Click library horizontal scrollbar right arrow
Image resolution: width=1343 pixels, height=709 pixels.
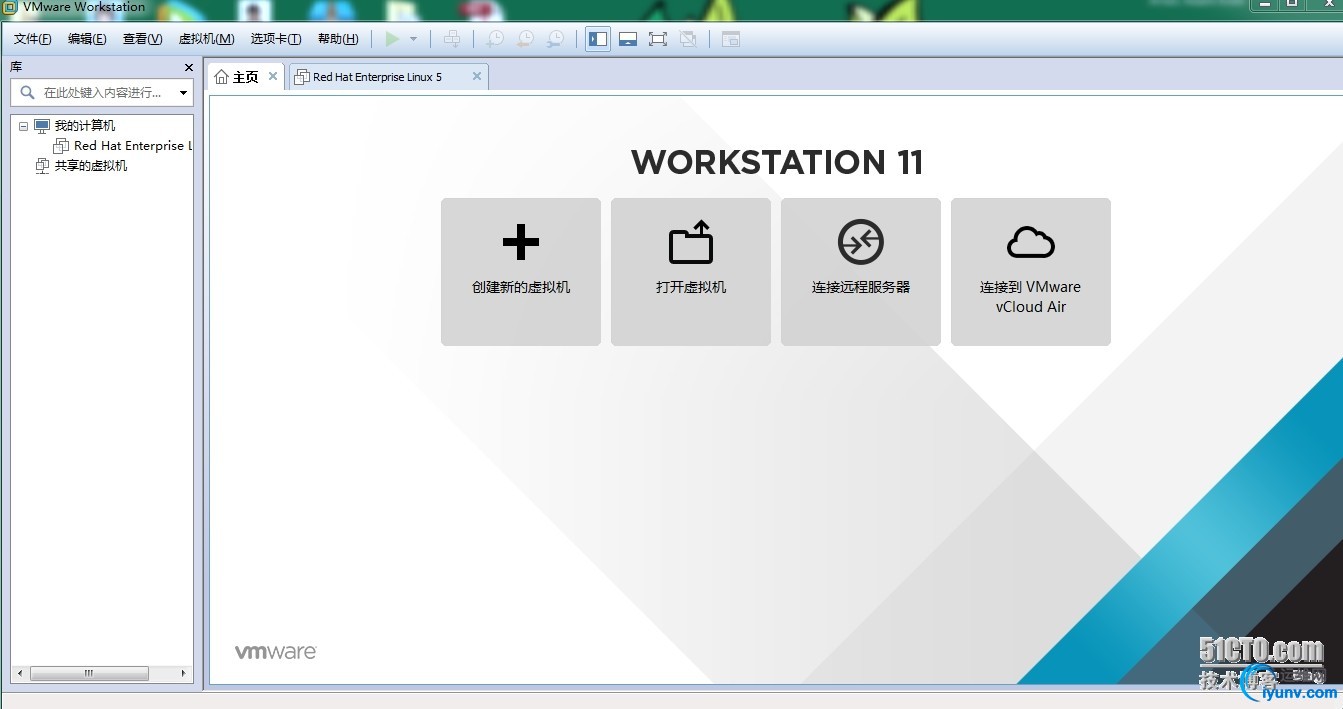(183, 674)
